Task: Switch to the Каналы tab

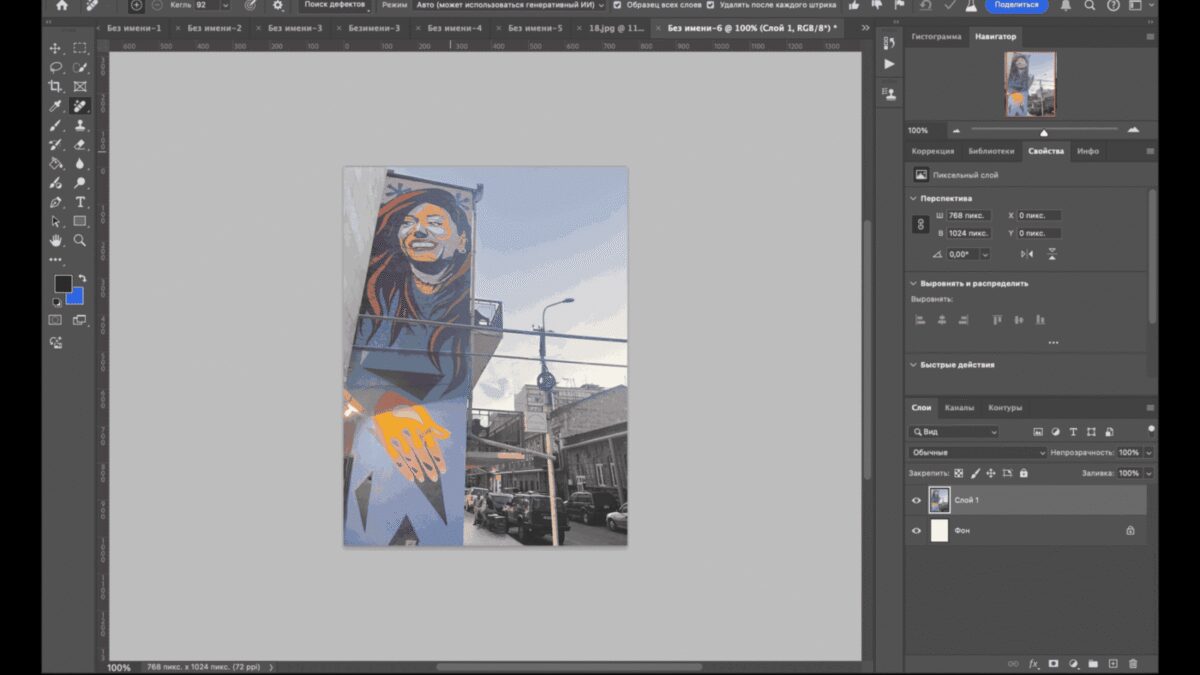Action: click(x=959, y=408)
